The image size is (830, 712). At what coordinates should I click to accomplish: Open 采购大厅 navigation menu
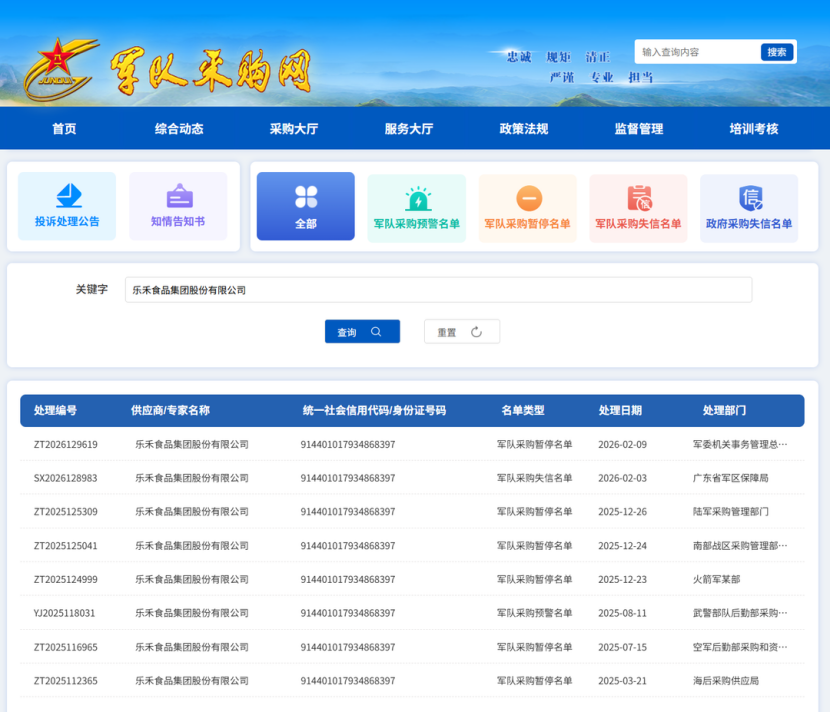tap(294, 129)
